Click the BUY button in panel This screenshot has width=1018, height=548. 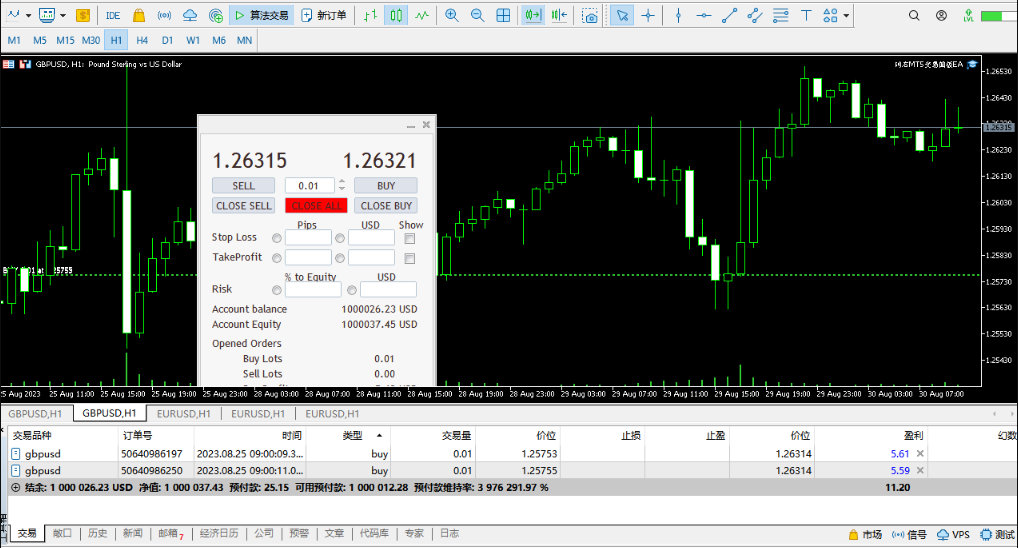coord(386,186)
